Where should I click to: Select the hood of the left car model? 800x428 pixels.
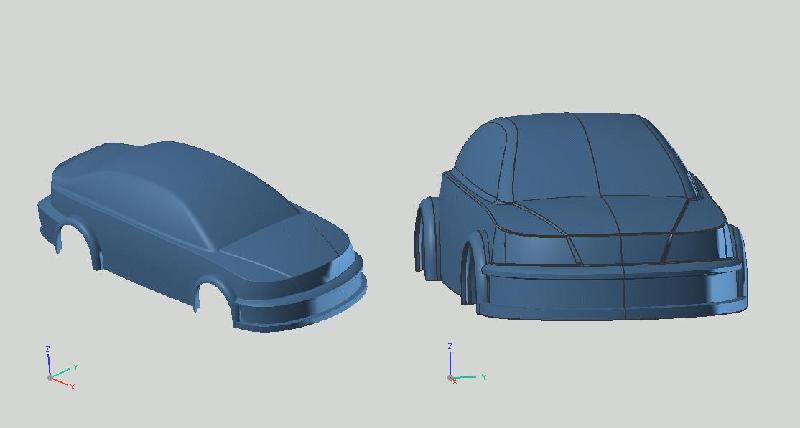(x=280, y=240)
